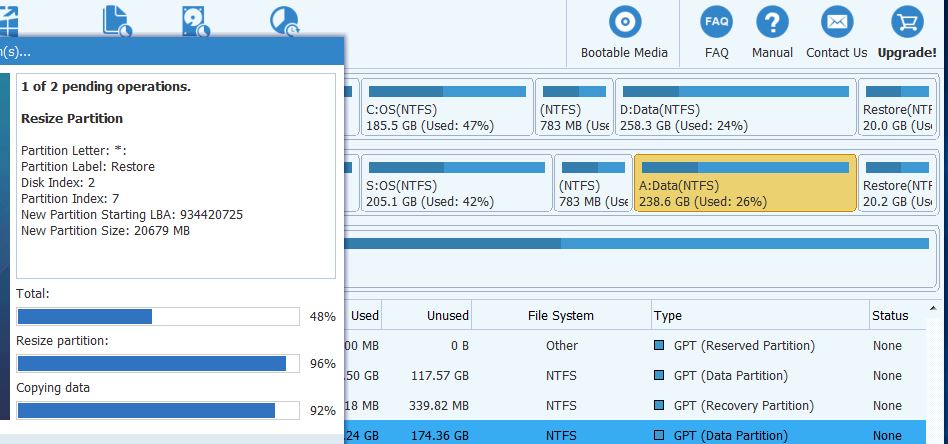This screenshot has width=948, height=444.
Task: Click NTFS cell in the 339.82 MB row
Action: [562, 405]
